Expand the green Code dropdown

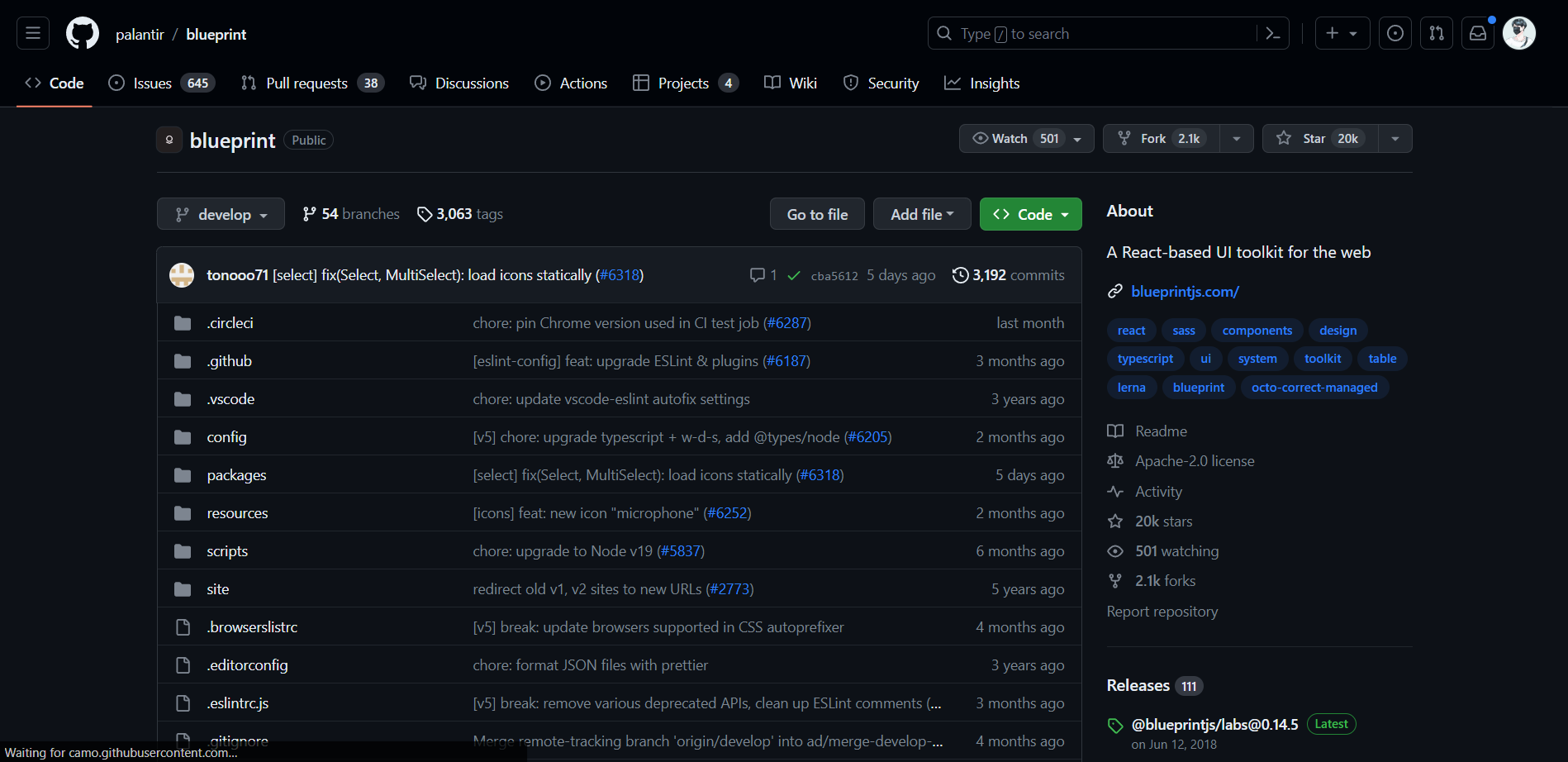click(x=1030, y=214)
